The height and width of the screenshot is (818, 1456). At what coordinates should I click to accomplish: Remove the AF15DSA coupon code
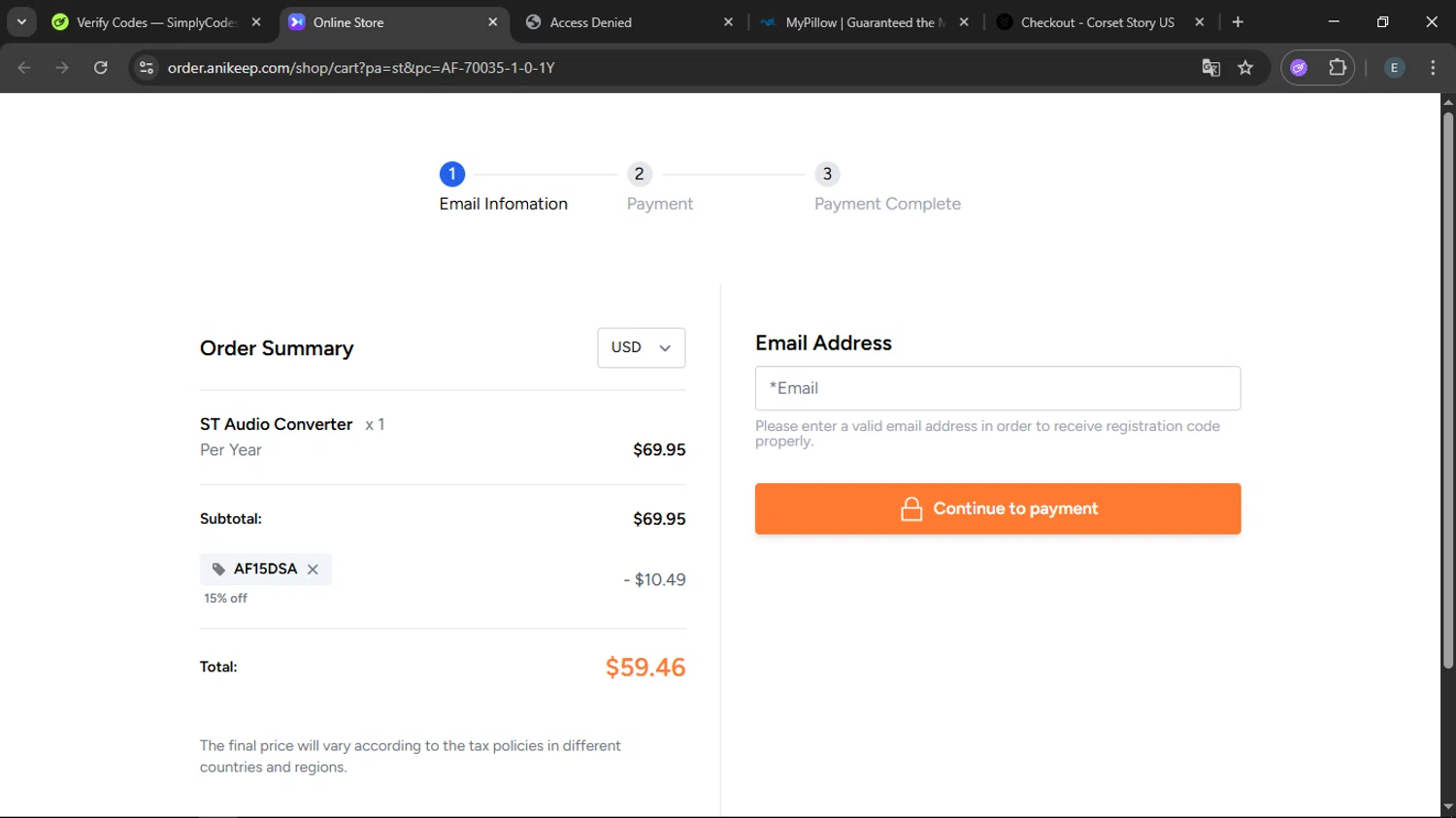click(313, 570)
